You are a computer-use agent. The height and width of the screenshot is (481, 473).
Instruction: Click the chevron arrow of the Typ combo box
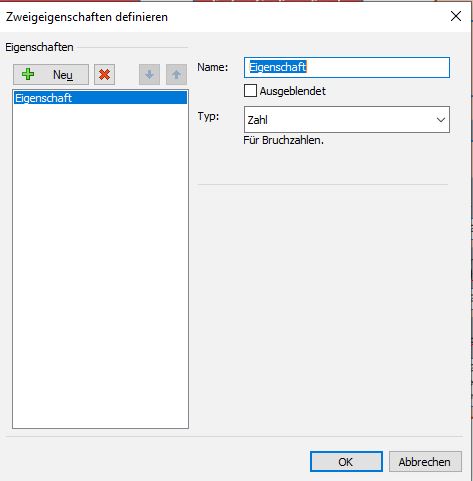pyautogui.click(x=441, y=120)
